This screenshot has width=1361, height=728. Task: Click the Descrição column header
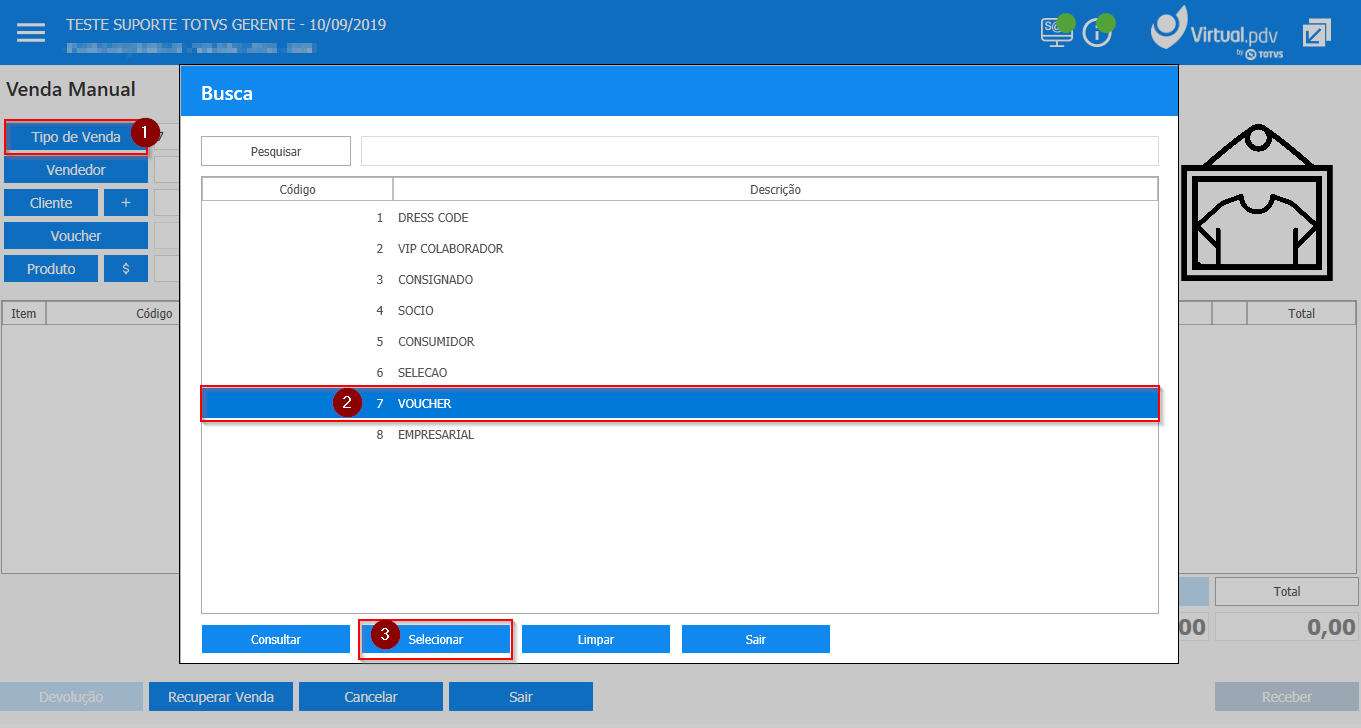tap(775, 189)
